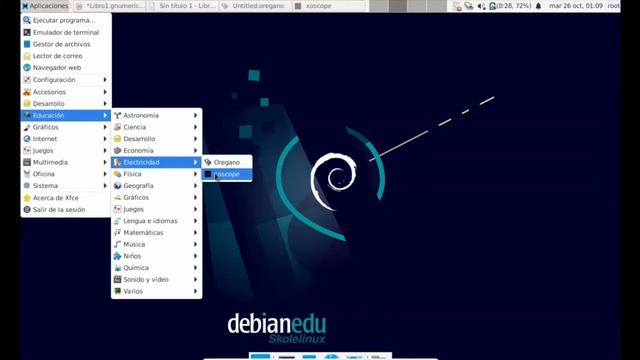Screen dimensions: 640x360
Task: Expand the Música submenu arrow
Action: coord(196,244)
